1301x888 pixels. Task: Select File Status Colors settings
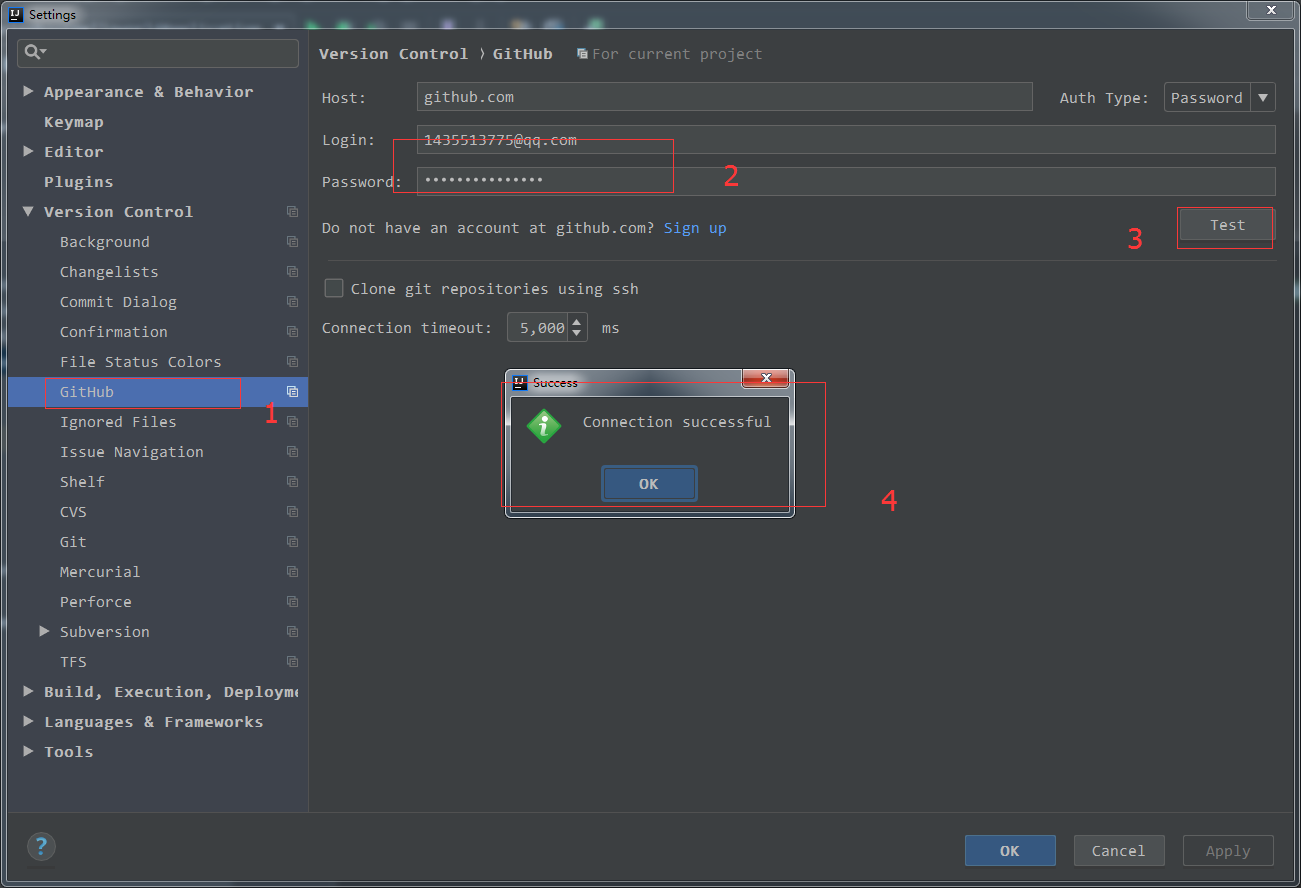[140, 362]
